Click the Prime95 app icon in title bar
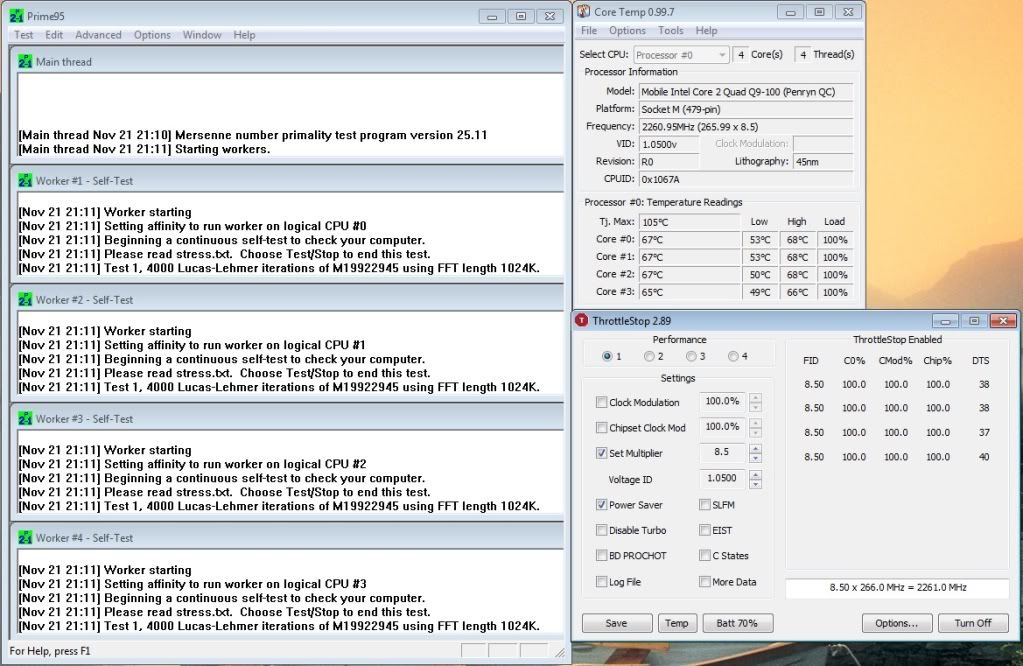The width and height of the screenshot is (1023, 666). tap(17, 16)
